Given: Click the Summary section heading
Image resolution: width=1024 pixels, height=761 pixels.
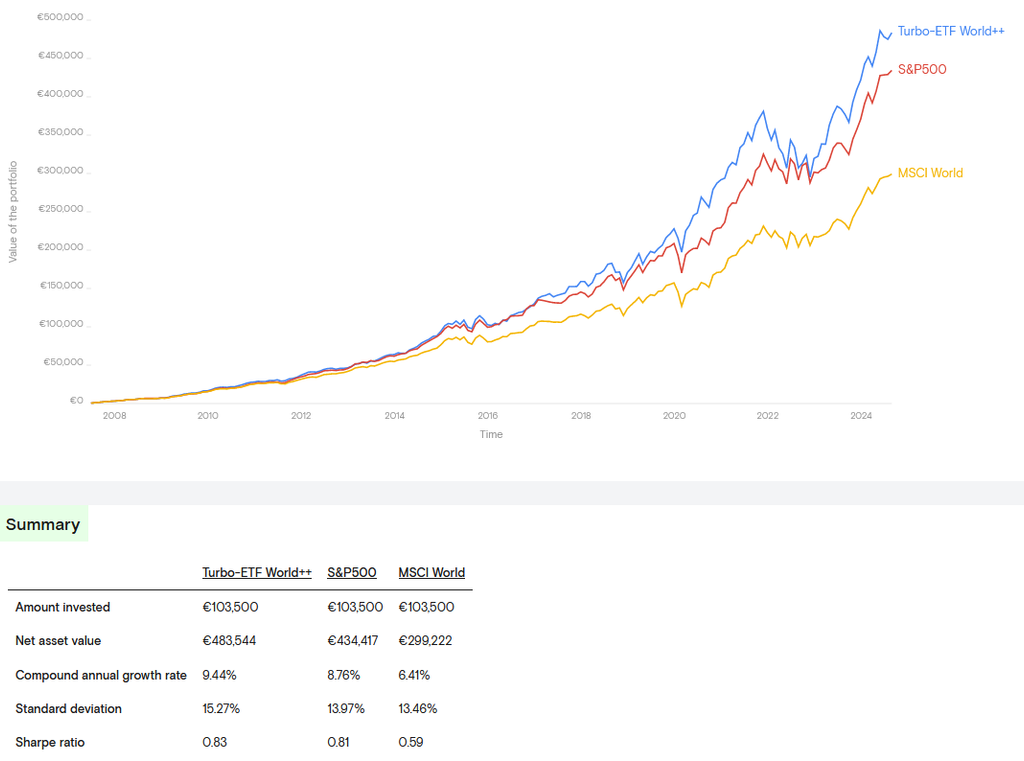Looking at the screenshot, I should [x=43, y=525].
